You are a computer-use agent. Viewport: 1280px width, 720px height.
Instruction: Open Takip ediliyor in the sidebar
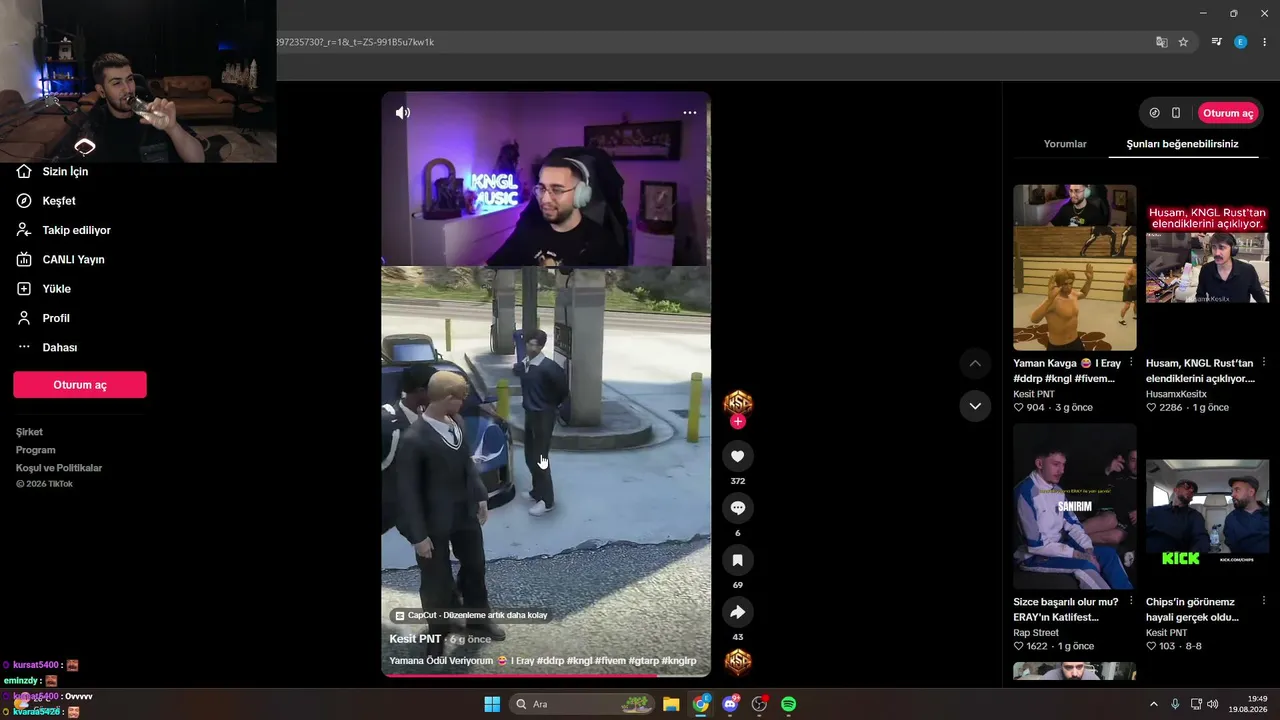coord(76,230)
